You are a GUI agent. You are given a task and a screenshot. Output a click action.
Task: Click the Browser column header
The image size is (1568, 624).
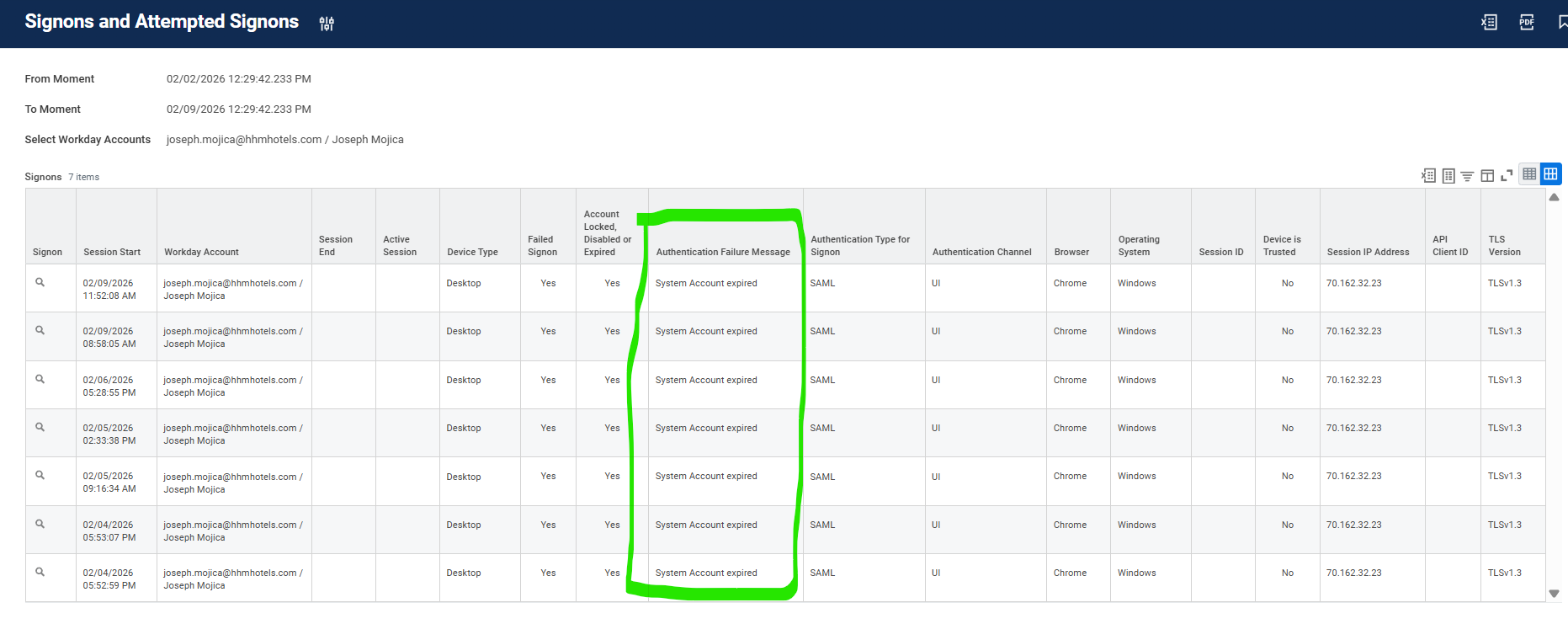pos(1071,252)
